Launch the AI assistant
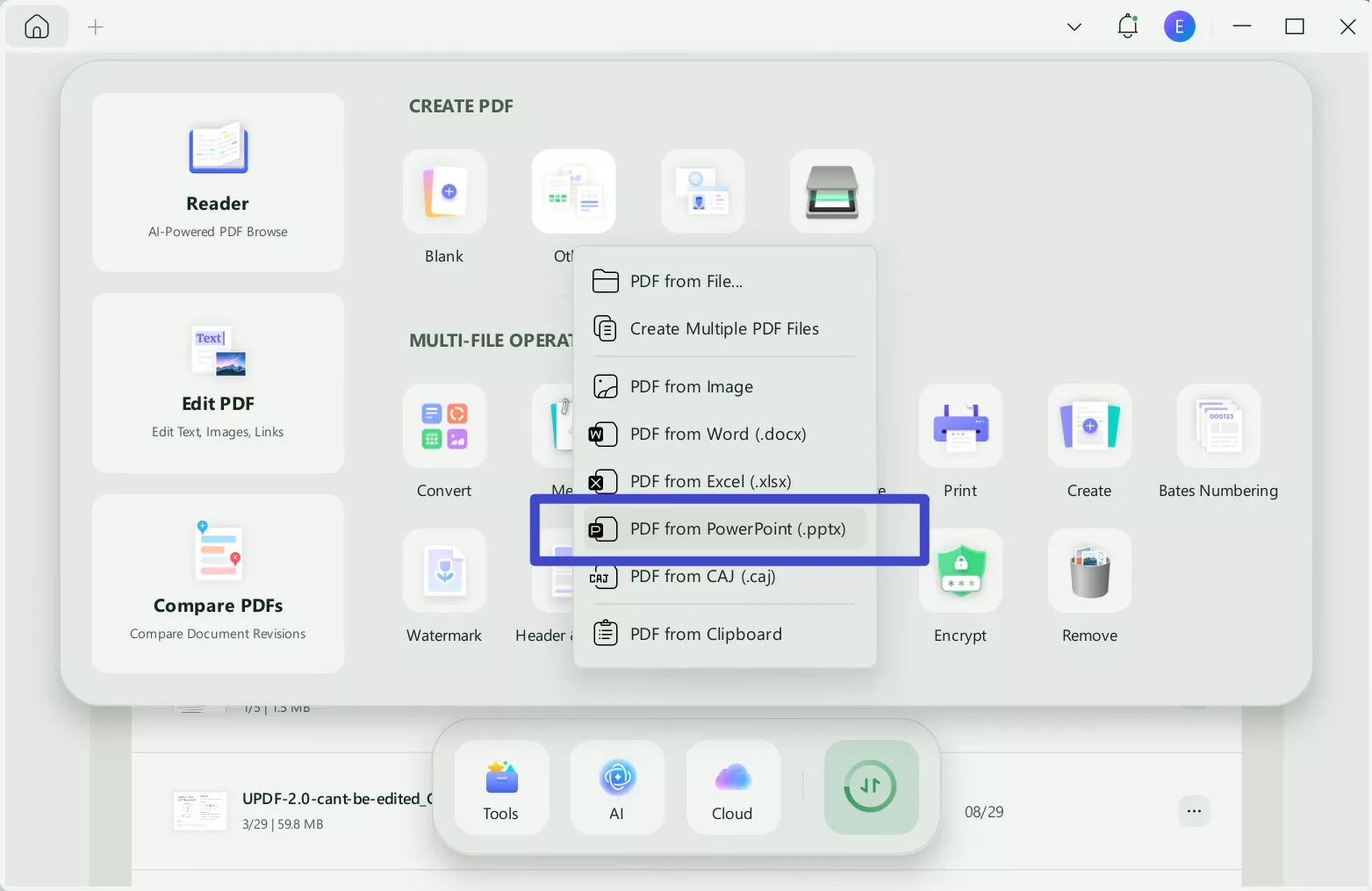This screenshot has height=891, width=1372. [x=617, y=787]
